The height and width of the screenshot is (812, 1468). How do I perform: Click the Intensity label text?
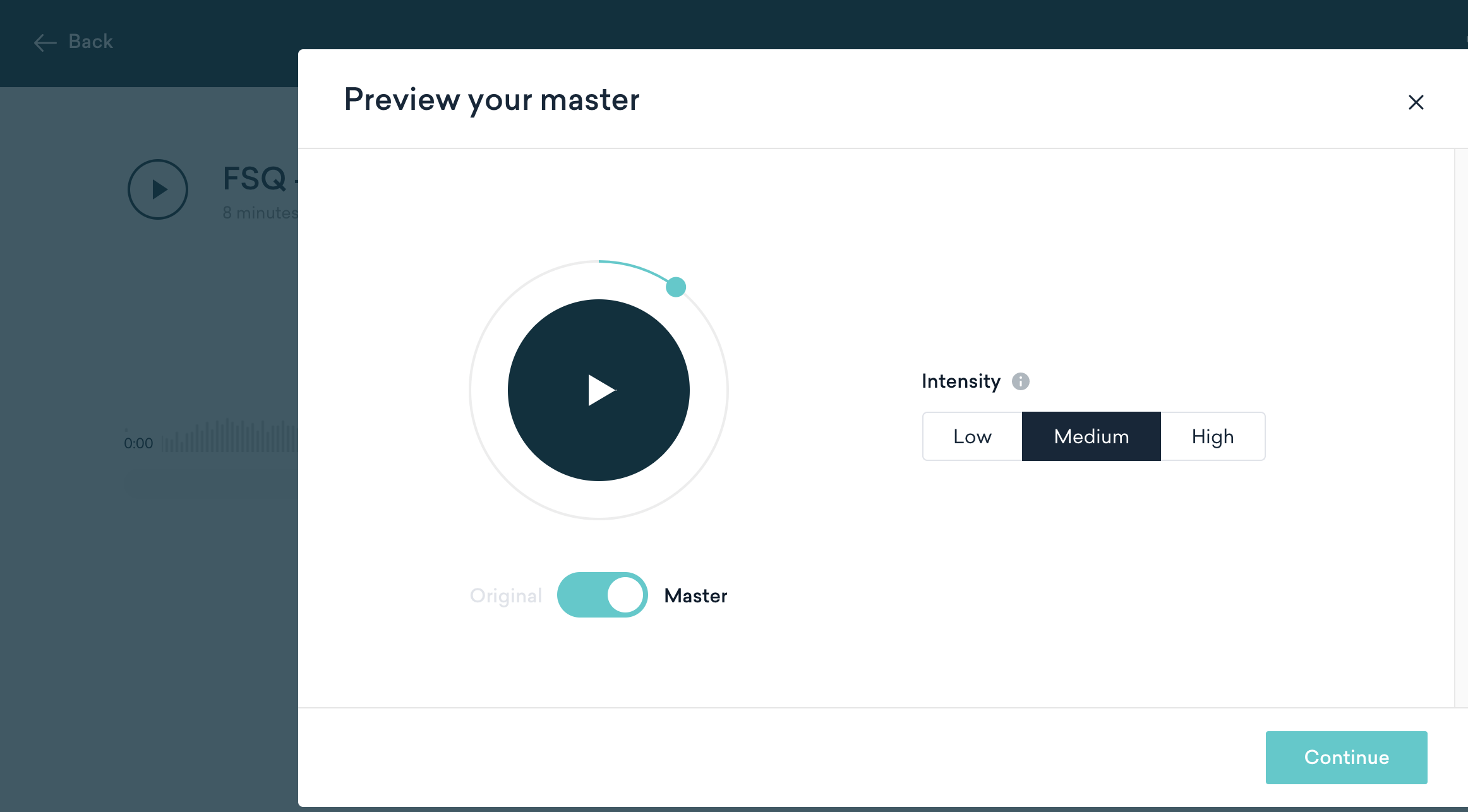(961, 381)
